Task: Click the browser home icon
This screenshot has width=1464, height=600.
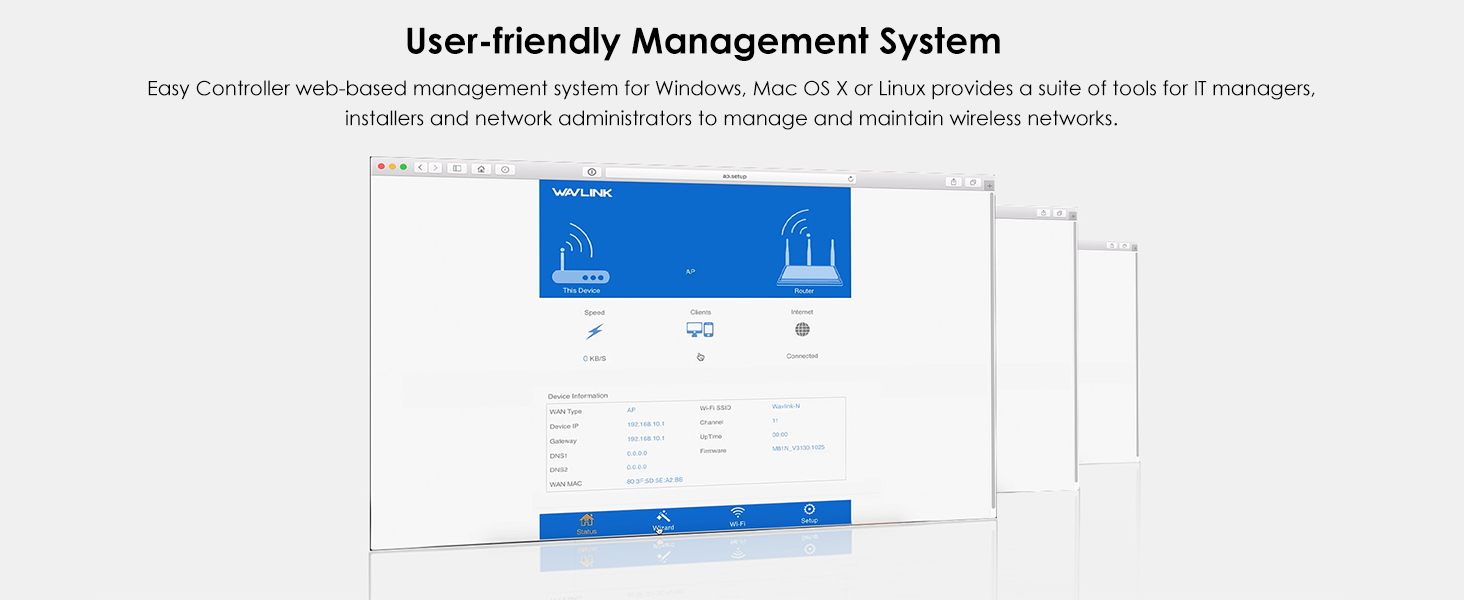Action: coord(481,169)
